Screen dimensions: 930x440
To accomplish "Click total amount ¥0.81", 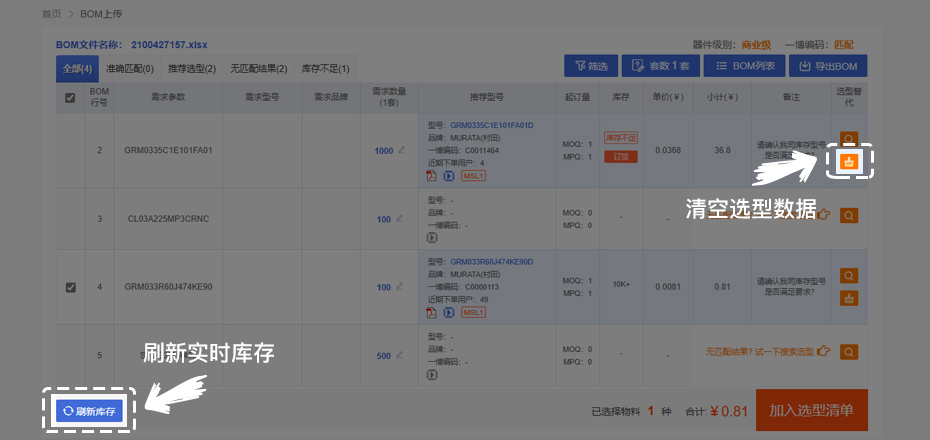I will [x=729, y=411].
